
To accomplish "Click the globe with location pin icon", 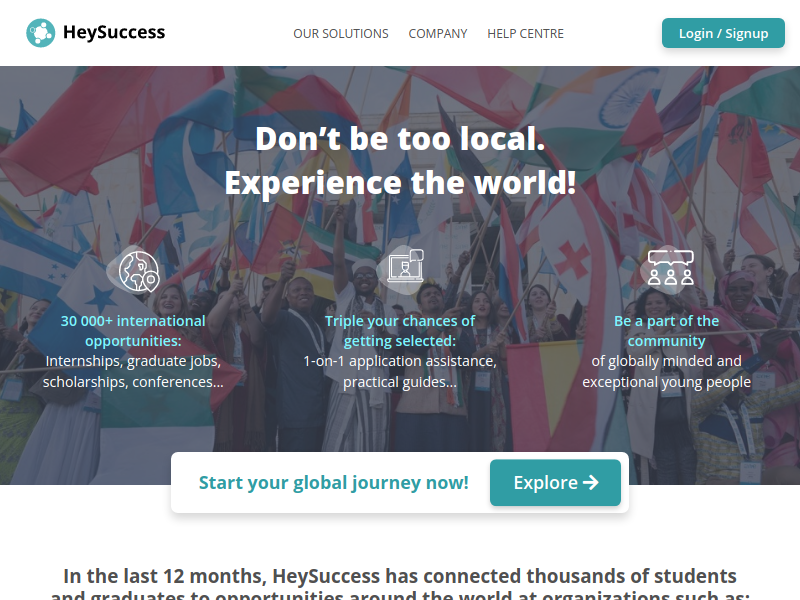I will pos(134,270).
